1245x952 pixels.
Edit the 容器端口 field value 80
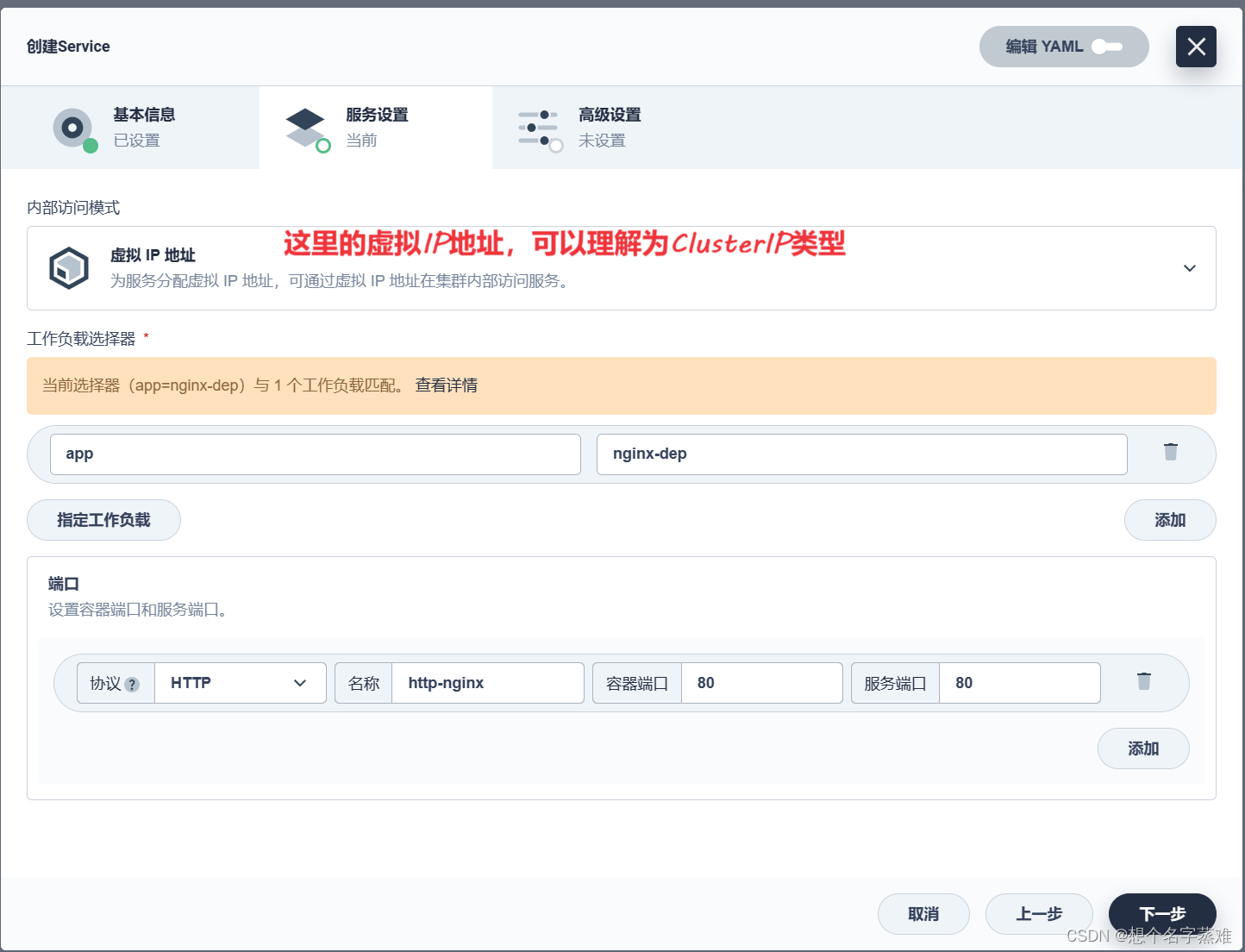click(762, 683)
